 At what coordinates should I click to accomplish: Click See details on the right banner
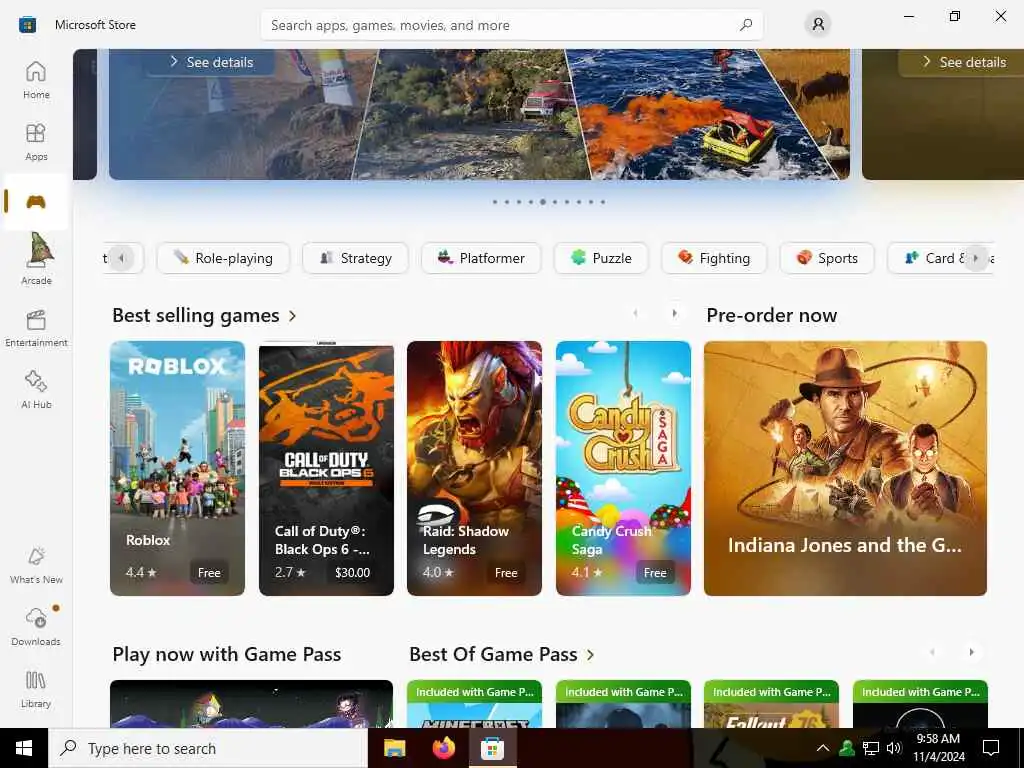[x=963, y=62]
